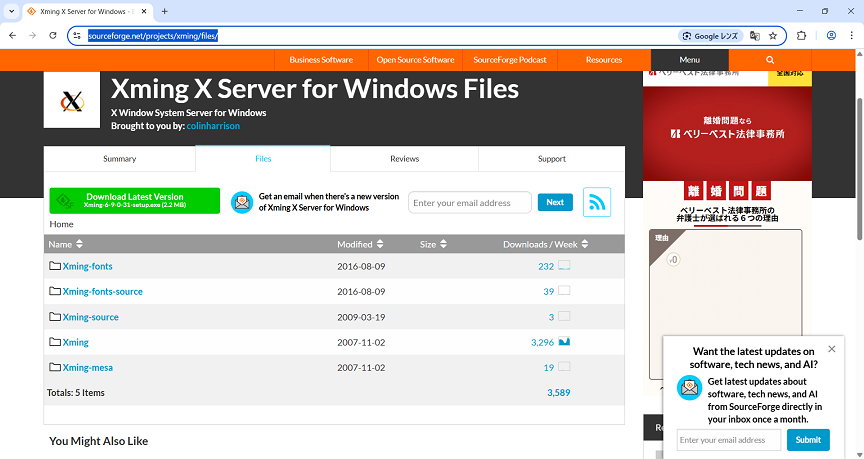Click the Xming project logo

[72, 100]
